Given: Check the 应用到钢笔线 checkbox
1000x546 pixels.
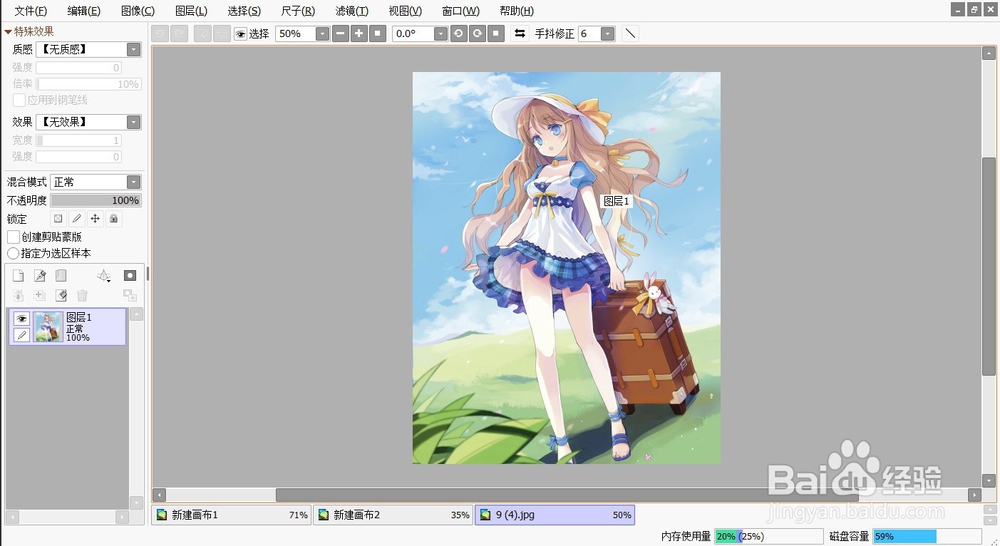Looking at the screenshot, I should pos(19,100).
